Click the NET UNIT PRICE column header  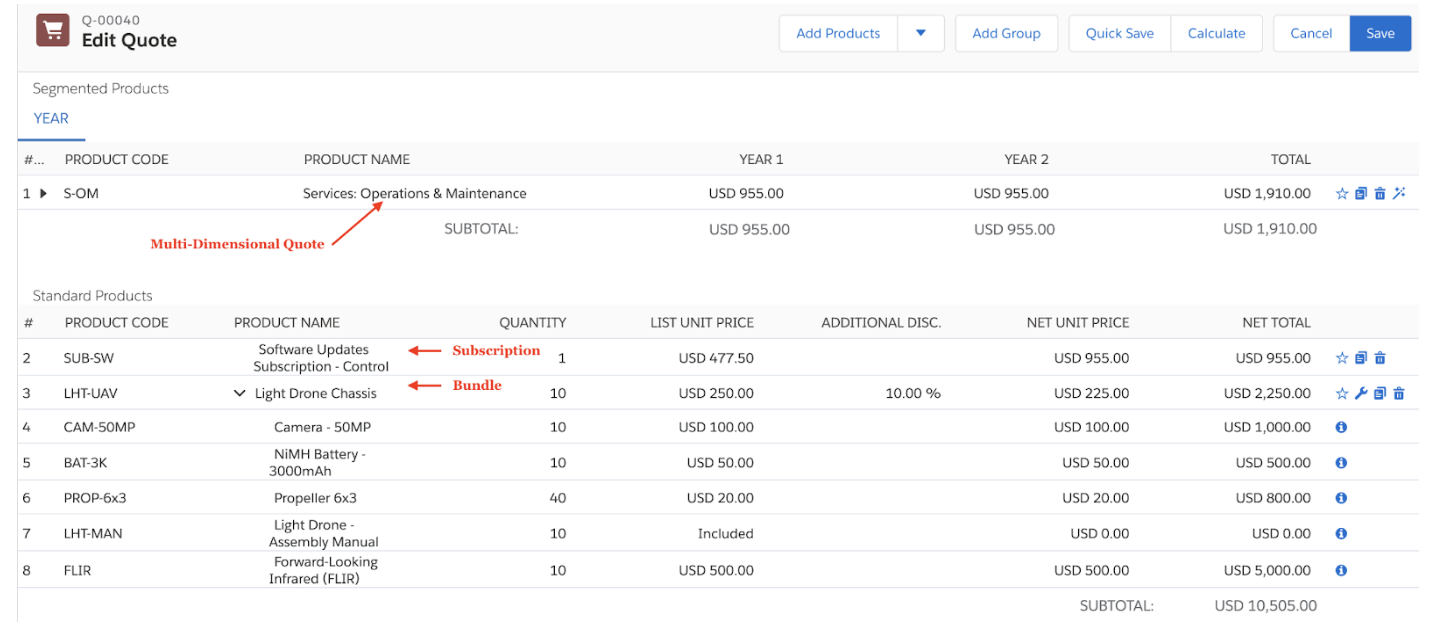[x=1078, y=323]
